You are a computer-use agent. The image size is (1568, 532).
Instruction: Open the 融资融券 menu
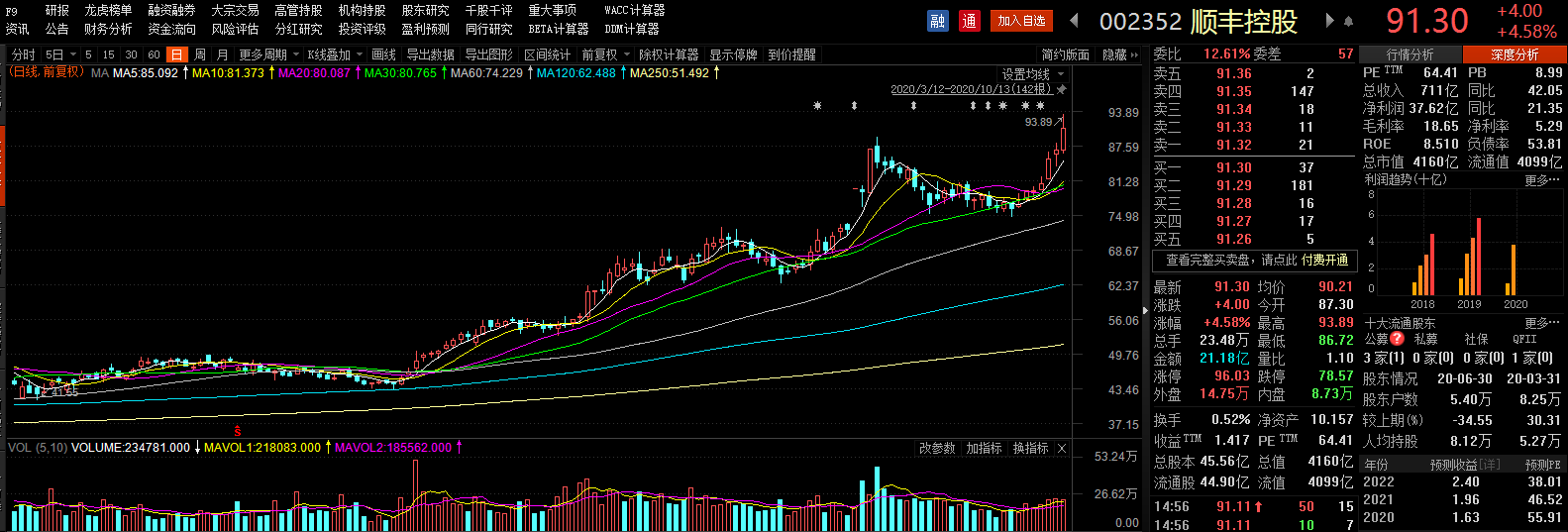click(171, 10)
